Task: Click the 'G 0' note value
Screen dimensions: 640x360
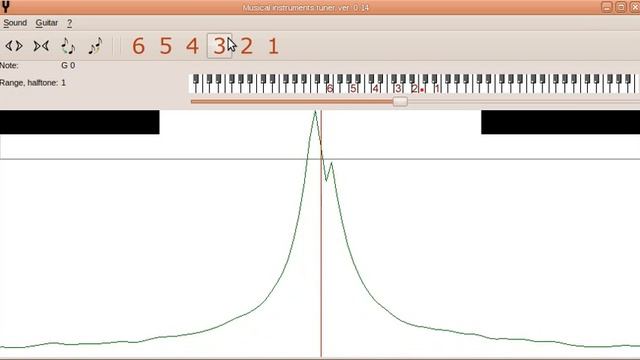Action: tap(68, 65)
